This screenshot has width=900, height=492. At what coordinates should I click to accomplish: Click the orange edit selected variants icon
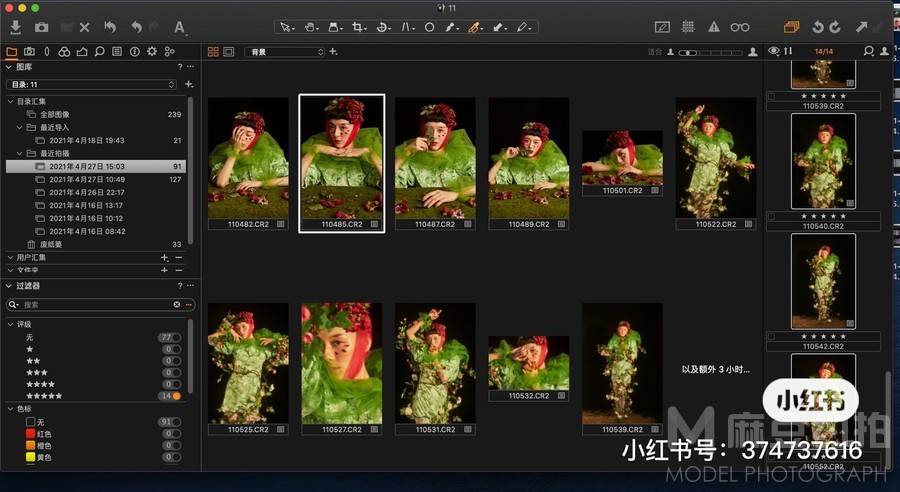[792, 27]
